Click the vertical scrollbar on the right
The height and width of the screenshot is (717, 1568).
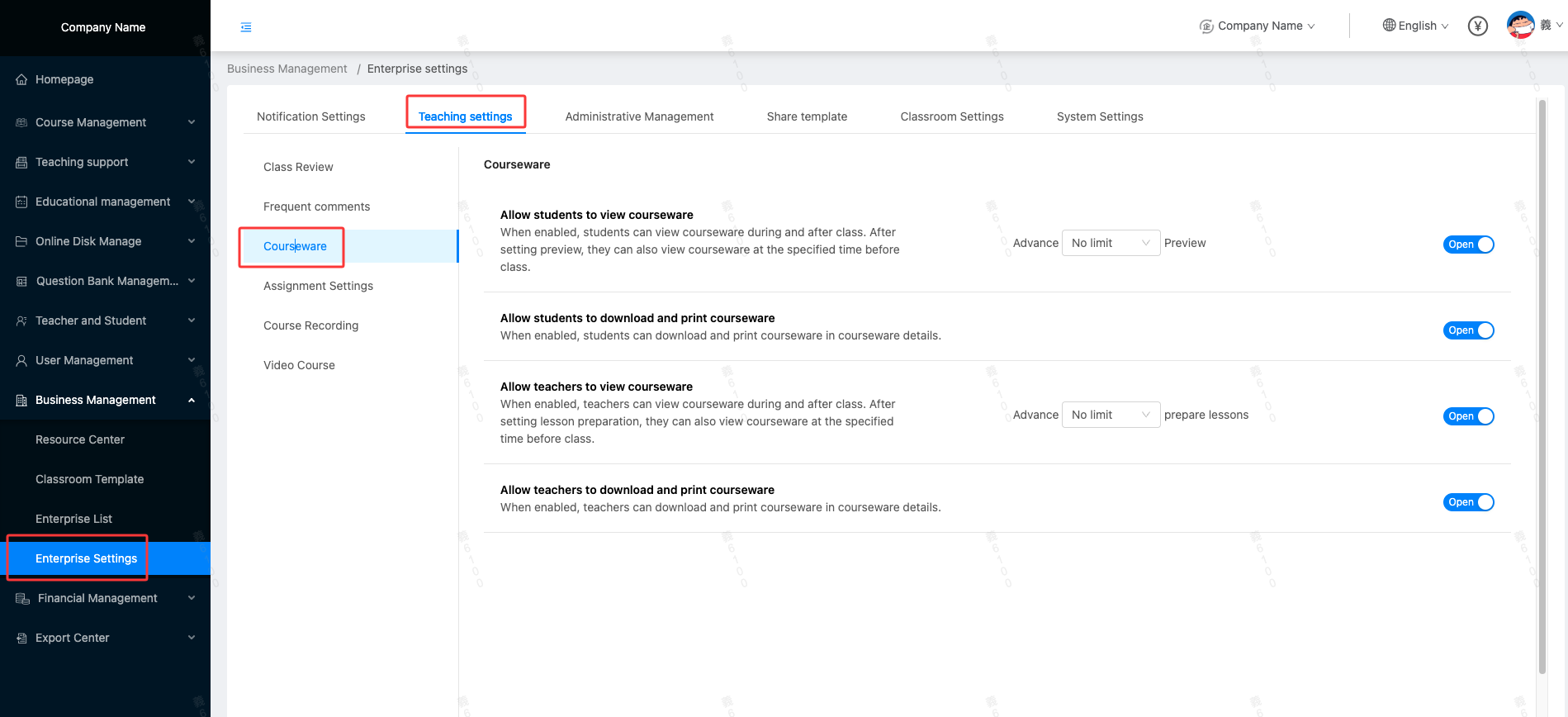(1542, 387)
